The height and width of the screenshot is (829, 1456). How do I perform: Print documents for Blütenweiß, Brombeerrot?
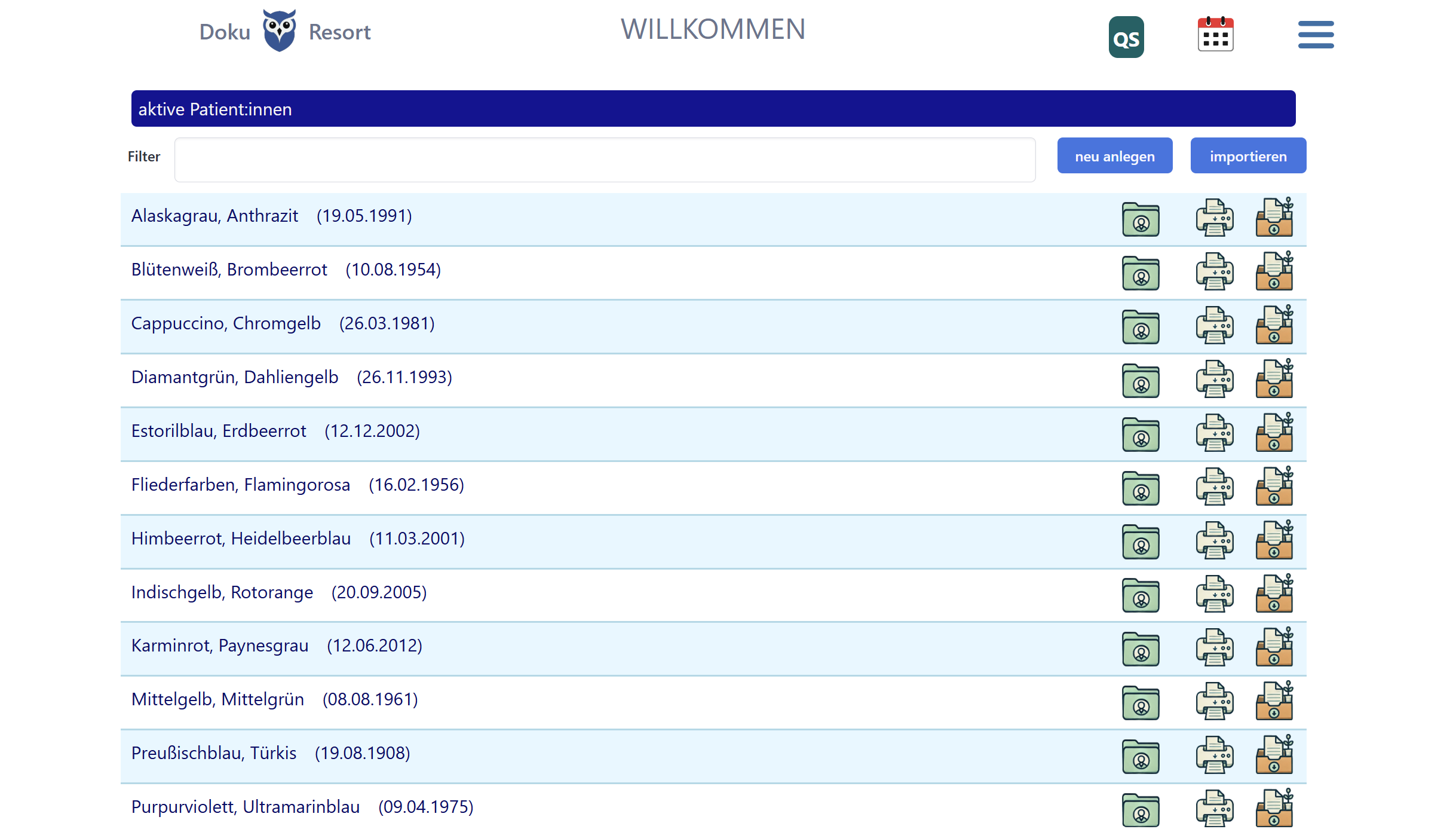pos(1214,272)
